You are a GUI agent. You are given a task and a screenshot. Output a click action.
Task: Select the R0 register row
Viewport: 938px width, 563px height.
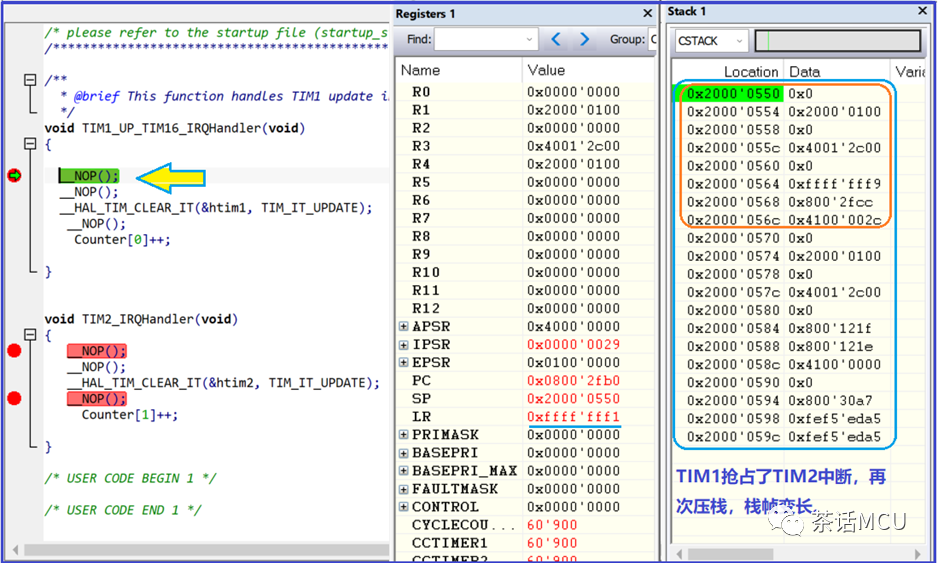coord(525,92)
